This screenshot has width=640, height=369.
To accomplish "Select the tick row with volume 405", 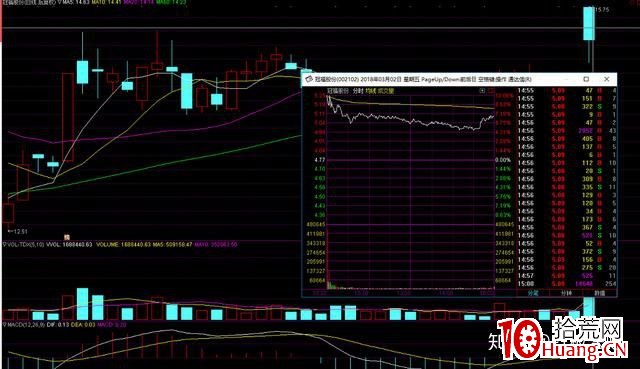I will pos(567,139).
